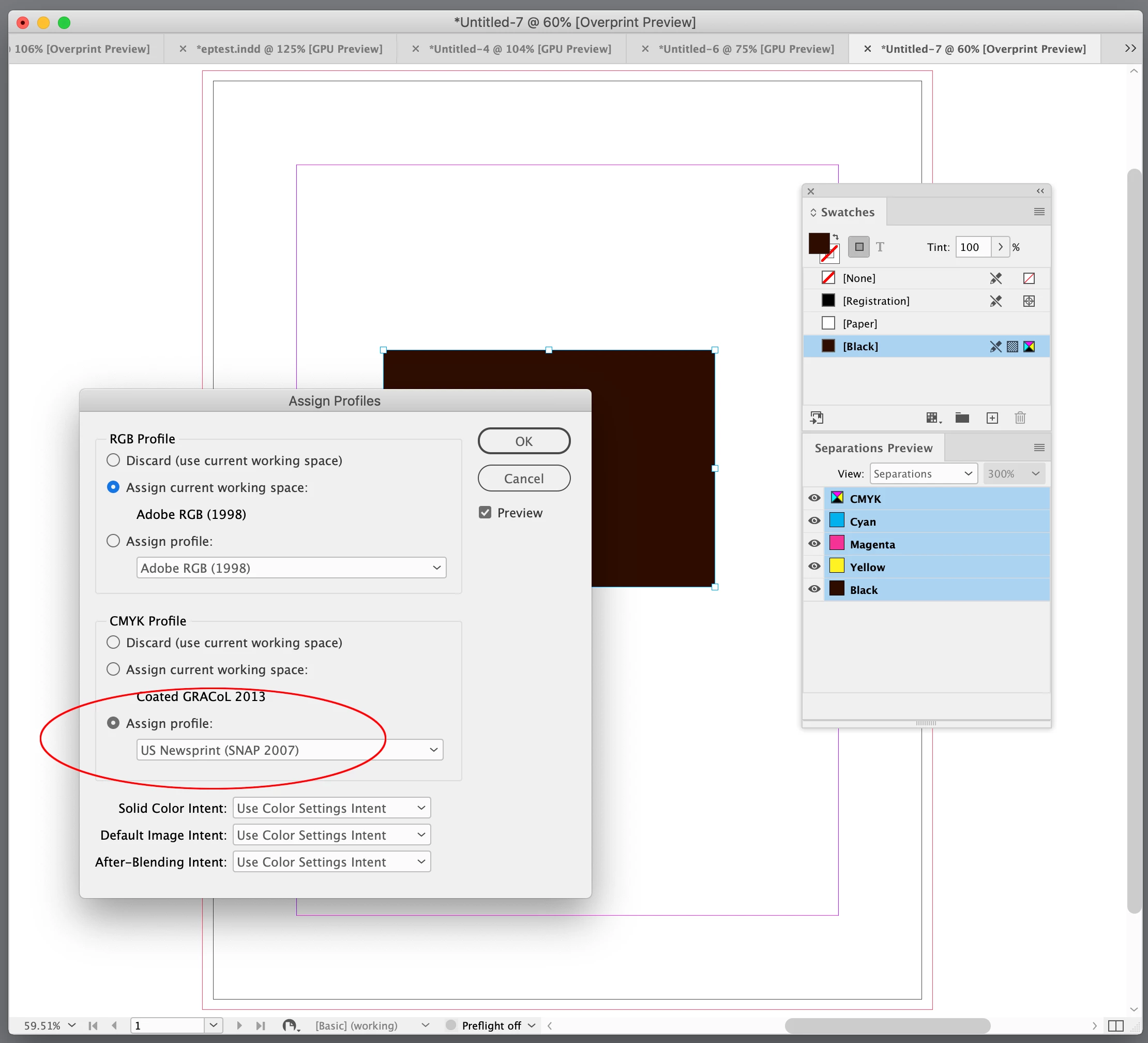This screenshot has width=1148, height=1043.
Task: Click the delete swatch trash icon
Action: (x=1020, y=418)
